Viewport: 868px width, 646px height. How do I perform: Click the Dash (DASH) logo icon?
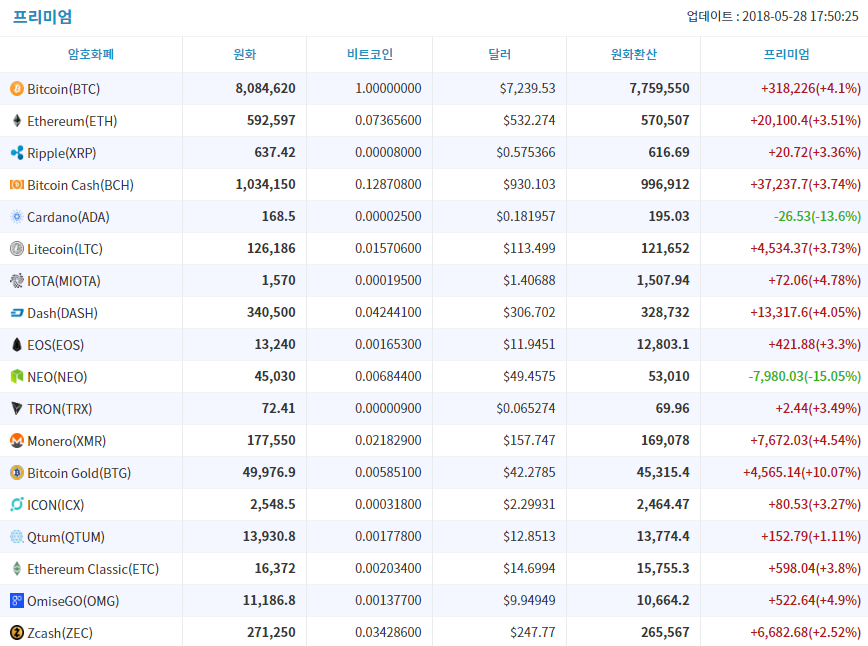(x=17, y=313)
